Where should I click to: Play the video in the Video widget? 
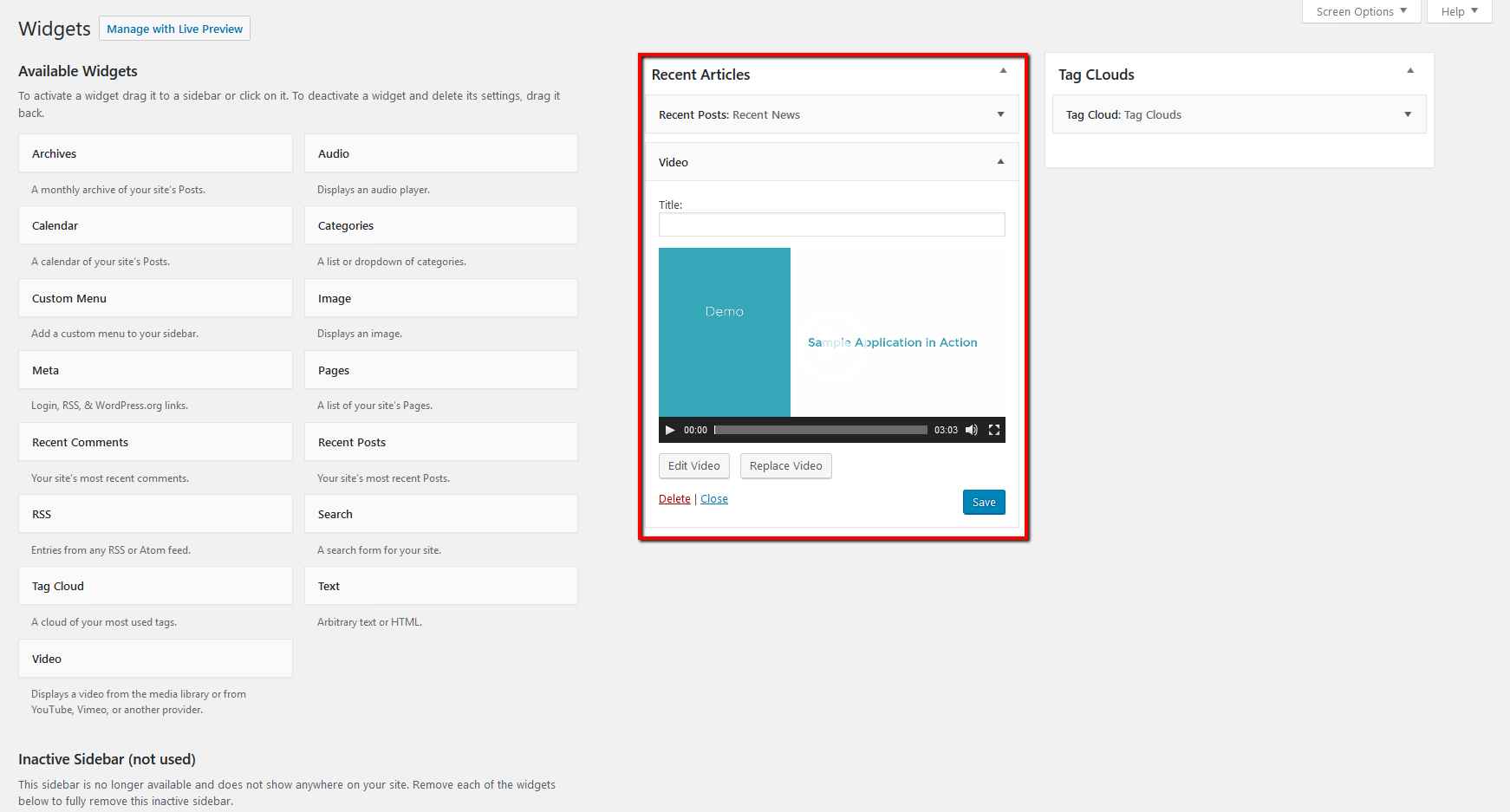click(670, 430)
